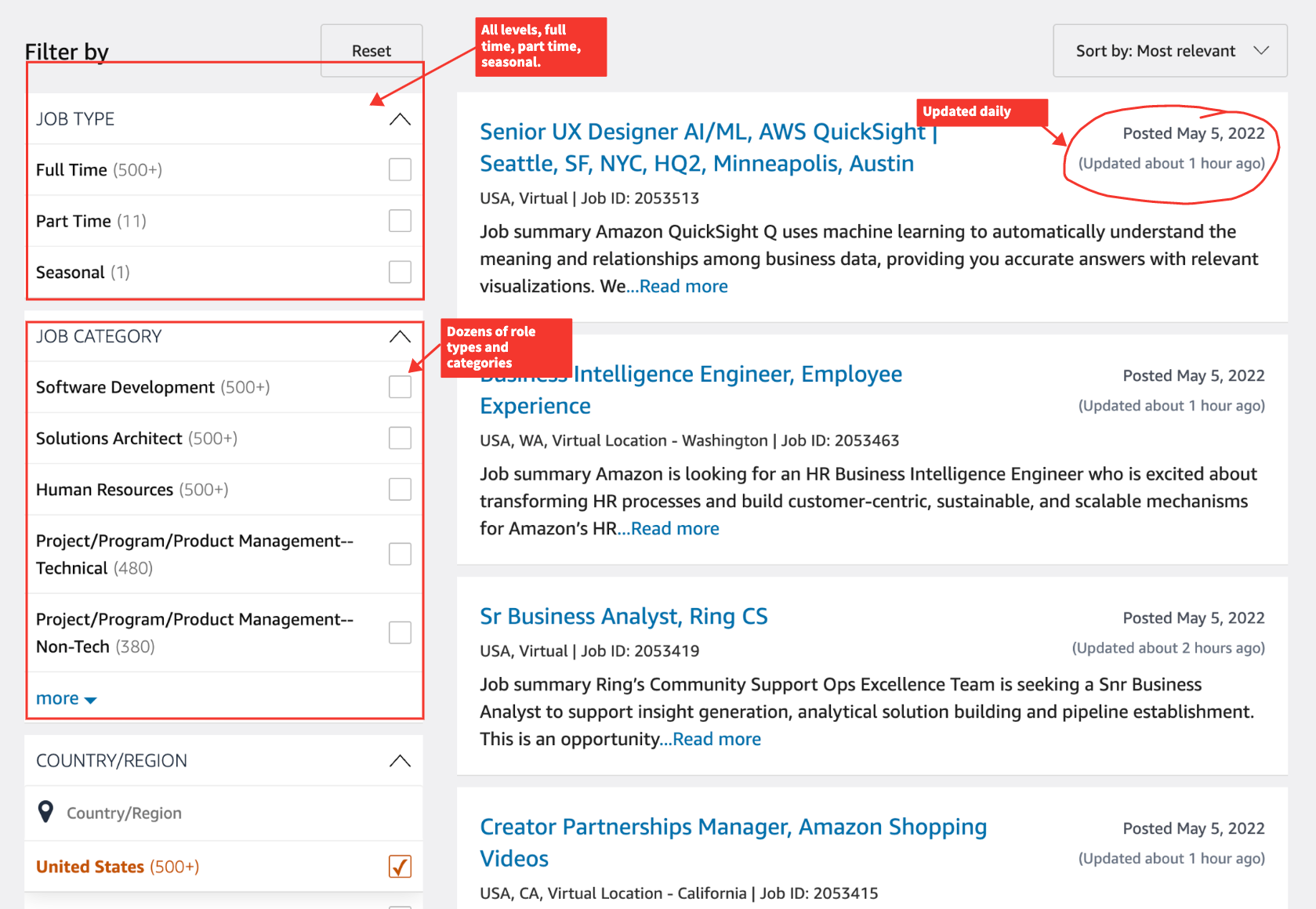Click 'Updated about 2 hours ago' text
This screenshot has width=1316, height=909.
click(1169, 648)
